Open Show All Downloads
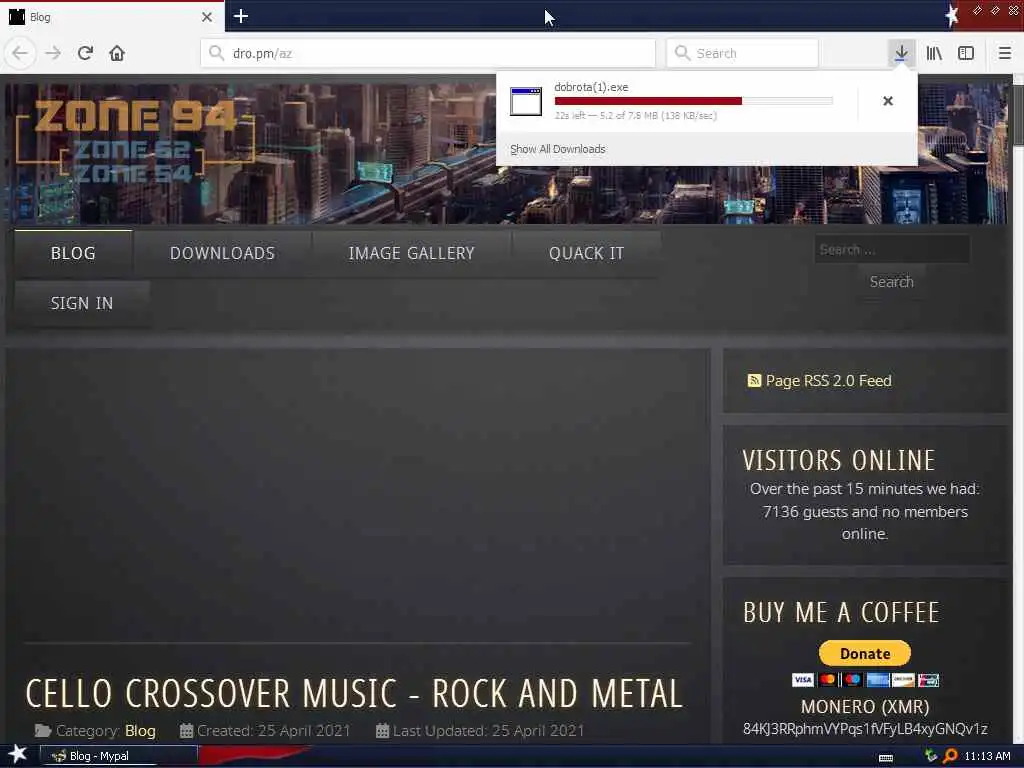1024x768 pixels. (x=558, y=149)
